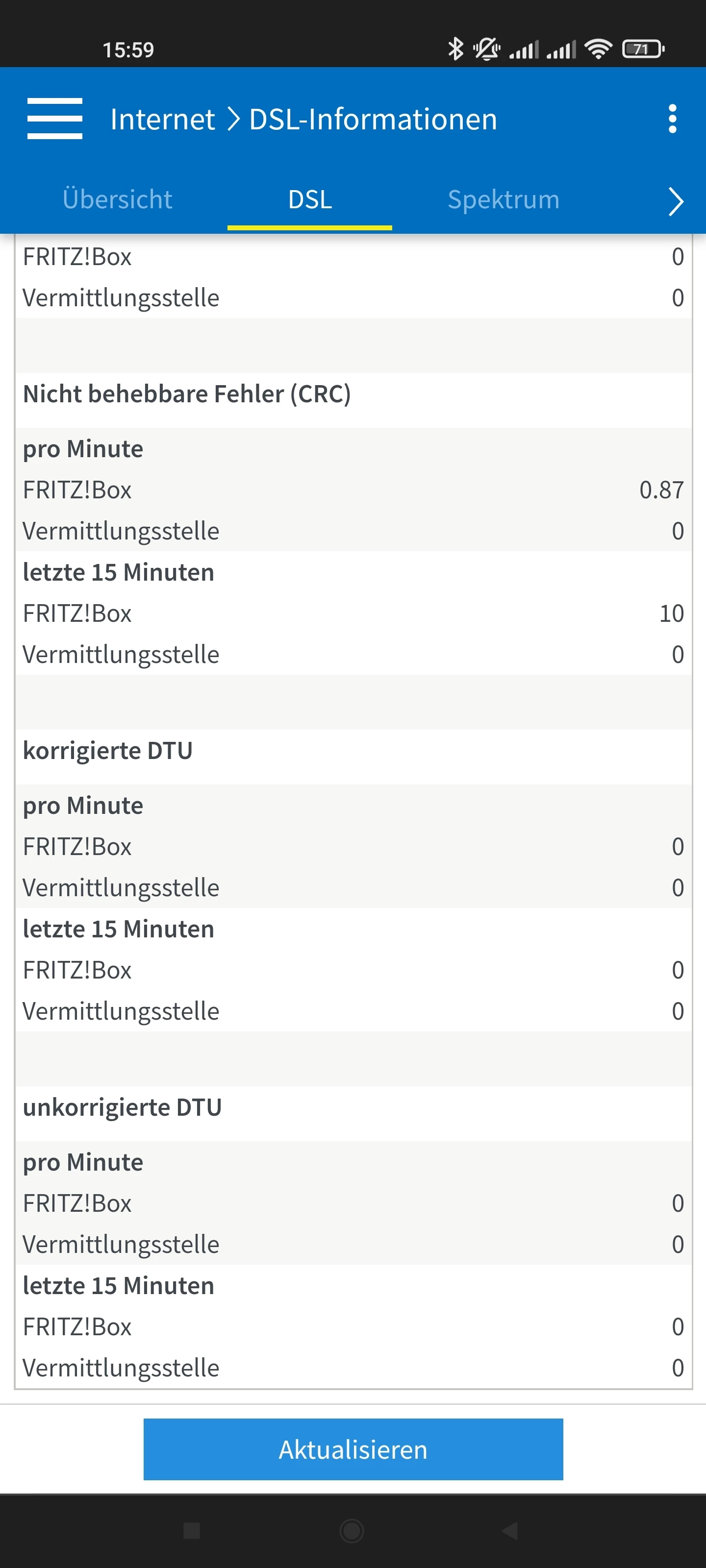Select the DSL tab
This screenshot has width=706, height=1568.
(310, 199)
